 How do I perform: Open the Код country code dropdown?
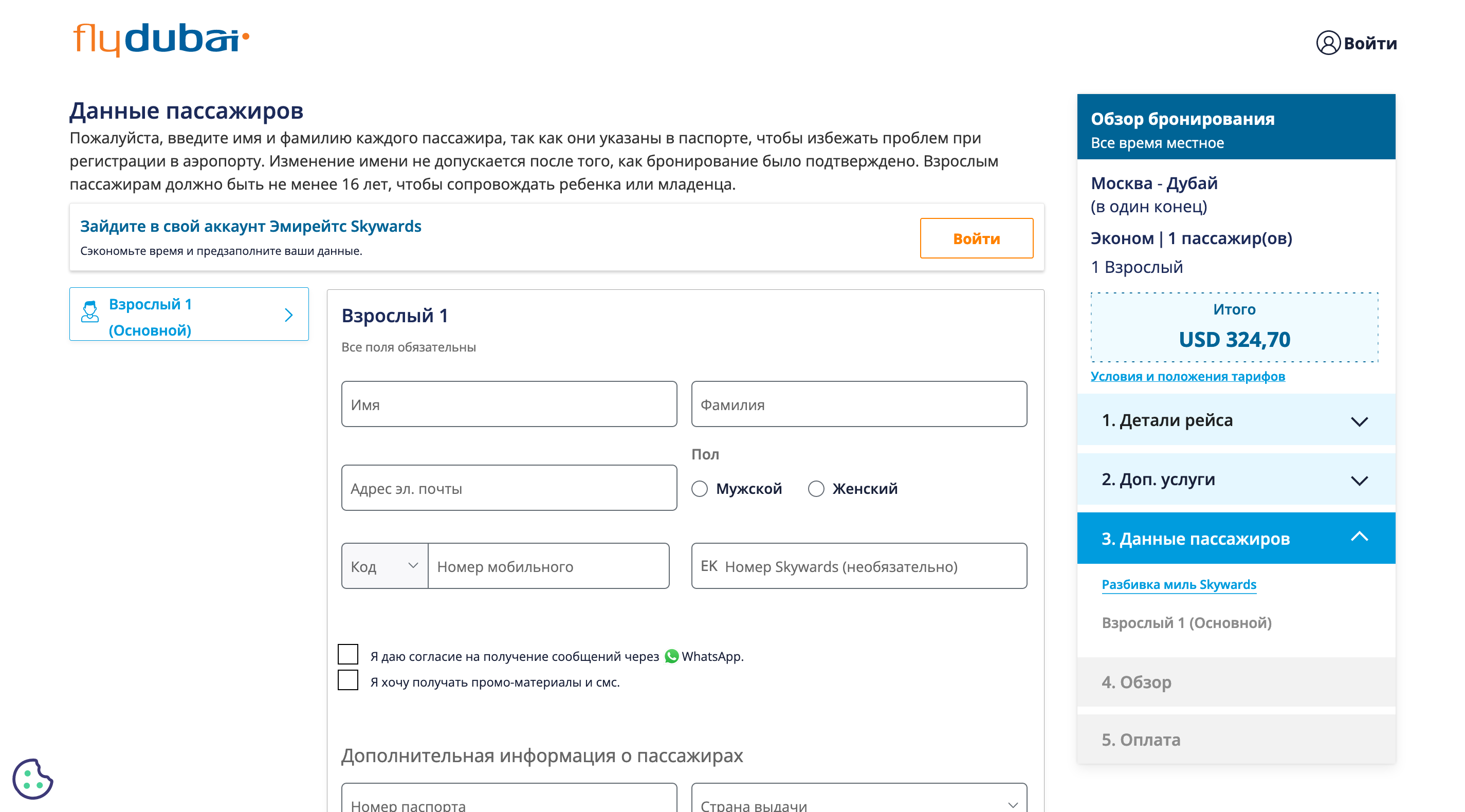click(385, 566)
